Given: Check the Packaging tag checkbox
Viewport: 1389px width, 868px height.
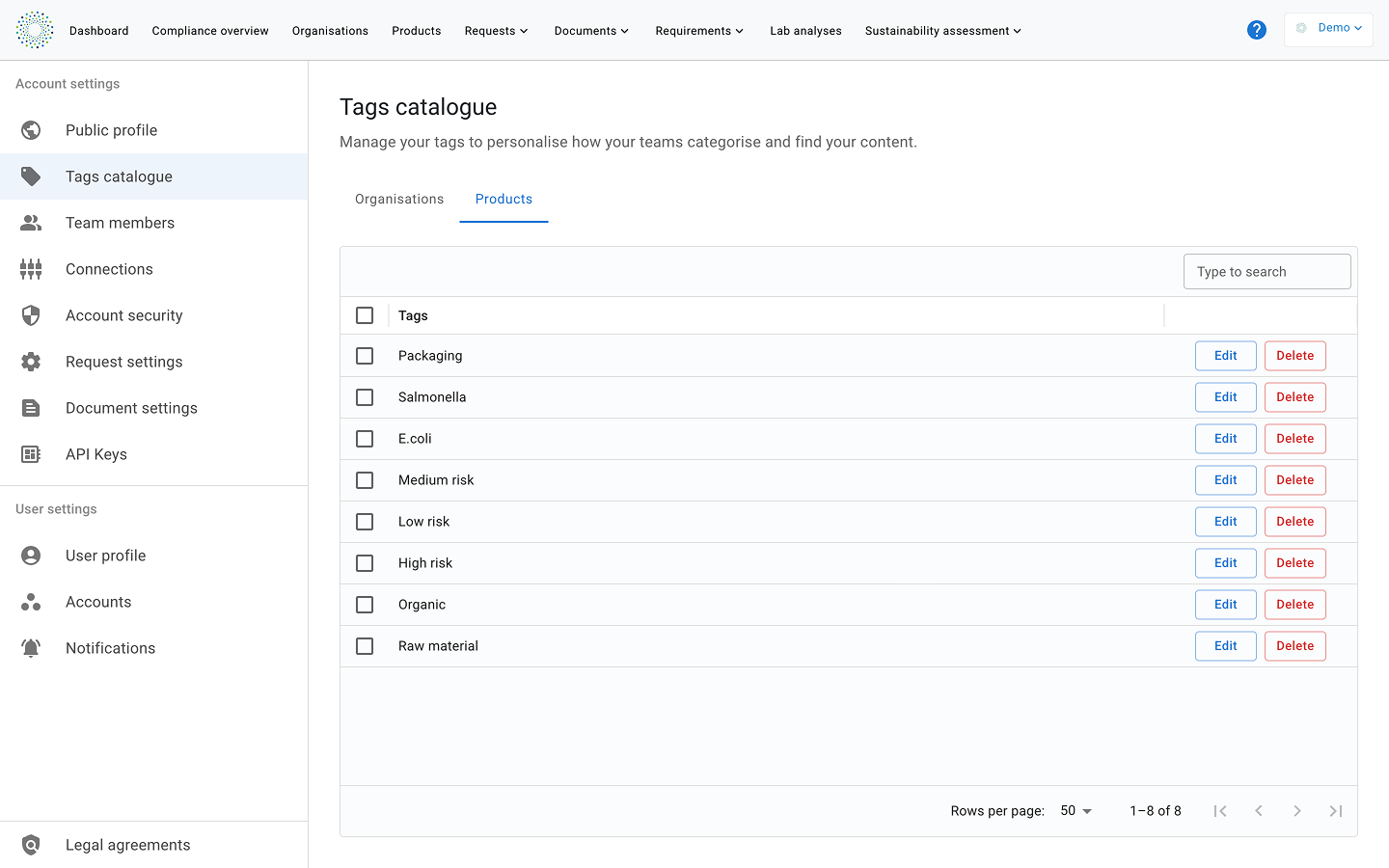Looking at the screenshot, I should point(365,356).
